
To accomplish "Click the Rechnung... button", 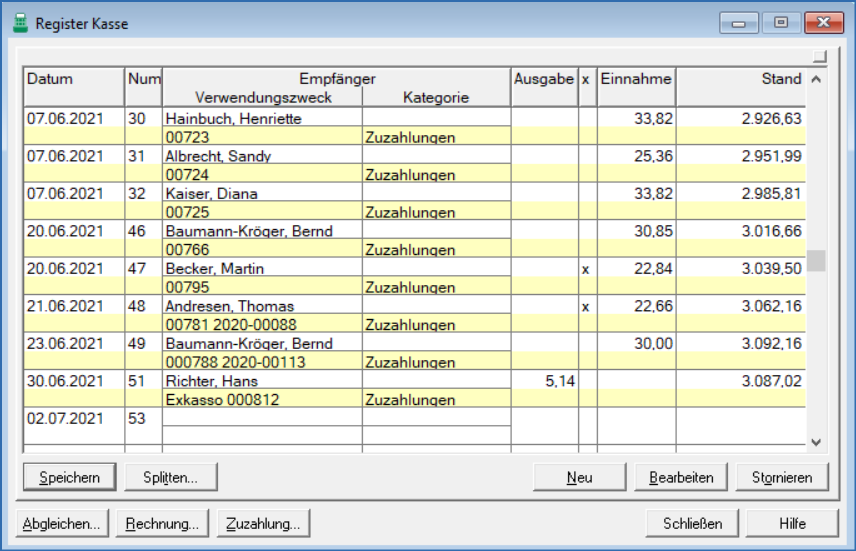I will tap(162, 524).
